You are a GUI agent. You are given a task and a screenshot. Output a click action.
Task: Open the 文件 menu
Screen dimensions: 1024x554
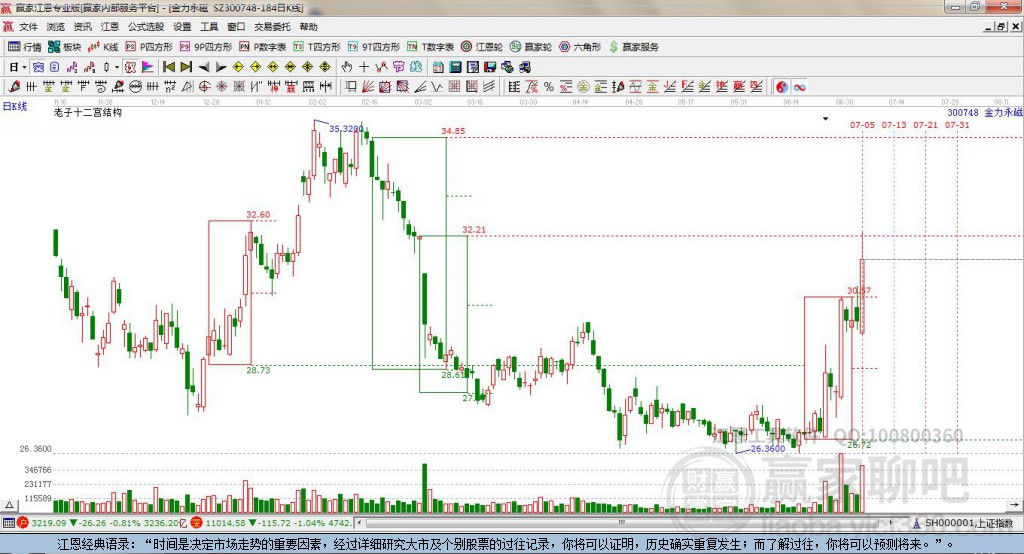pos(28,27)
